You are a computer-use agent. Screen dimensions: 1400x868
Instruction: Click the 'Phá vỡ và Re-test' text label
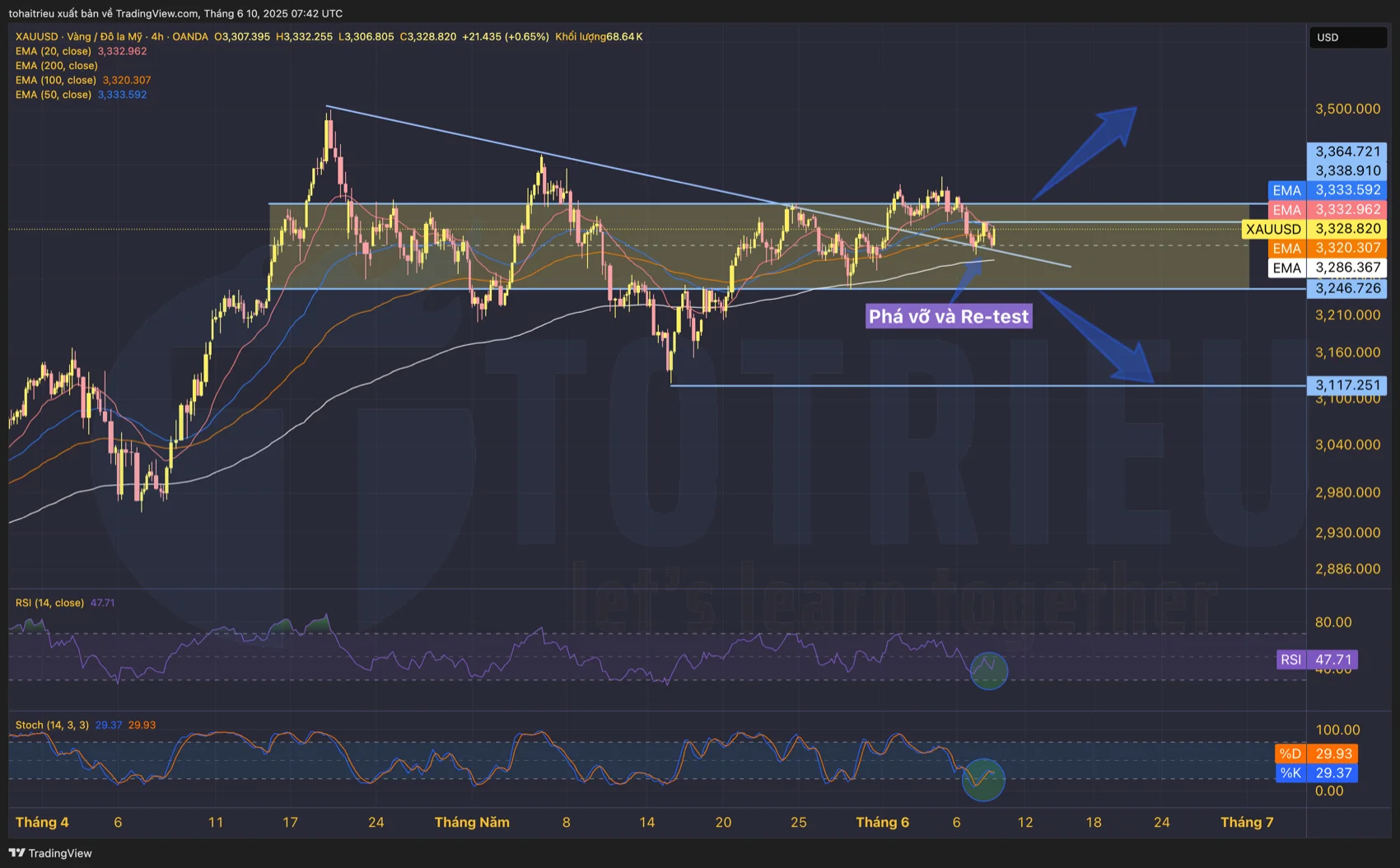(x=949, y=316)
